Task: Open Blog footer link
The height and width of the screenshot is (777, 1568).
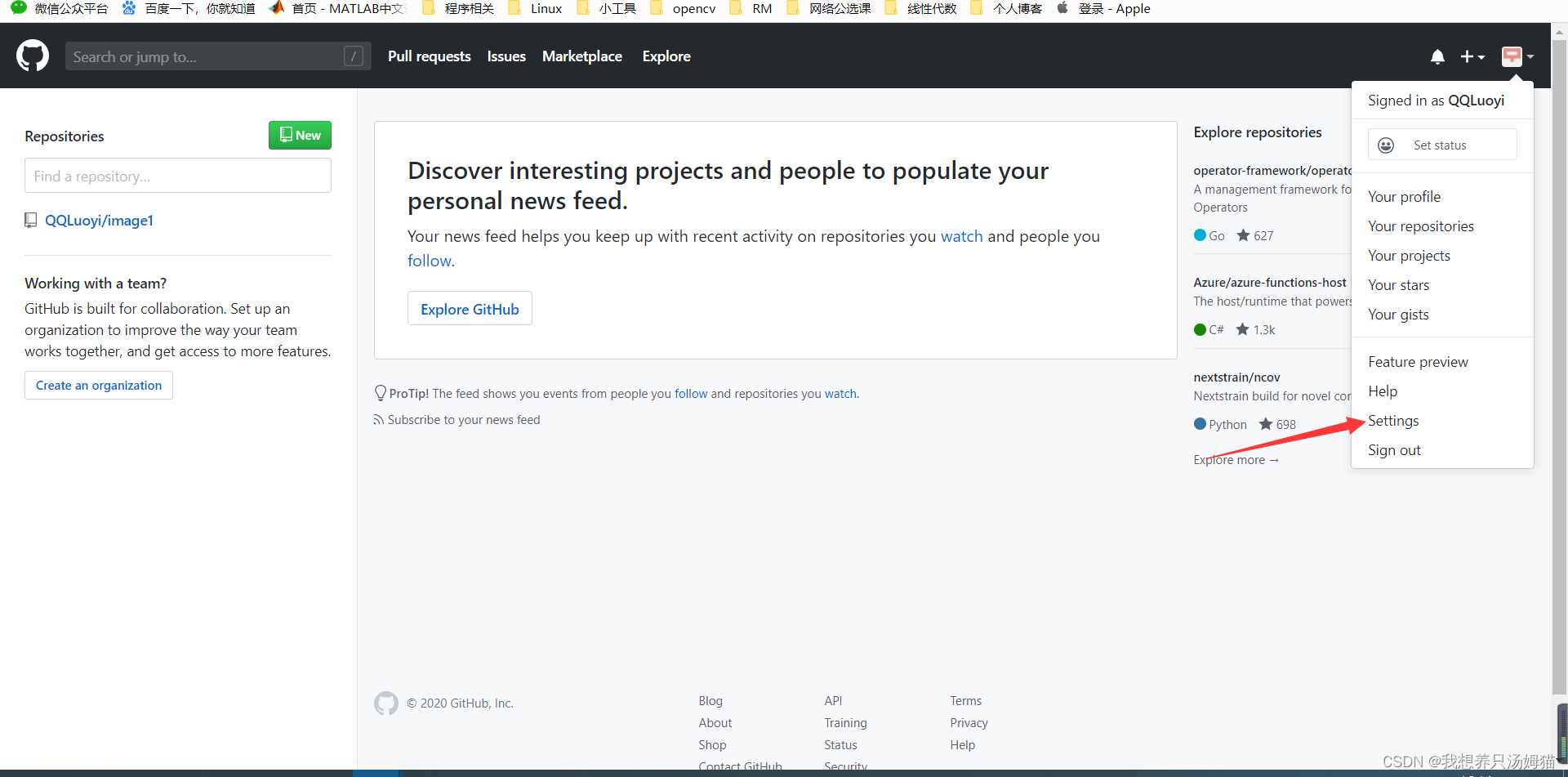Action: point(710,701)
